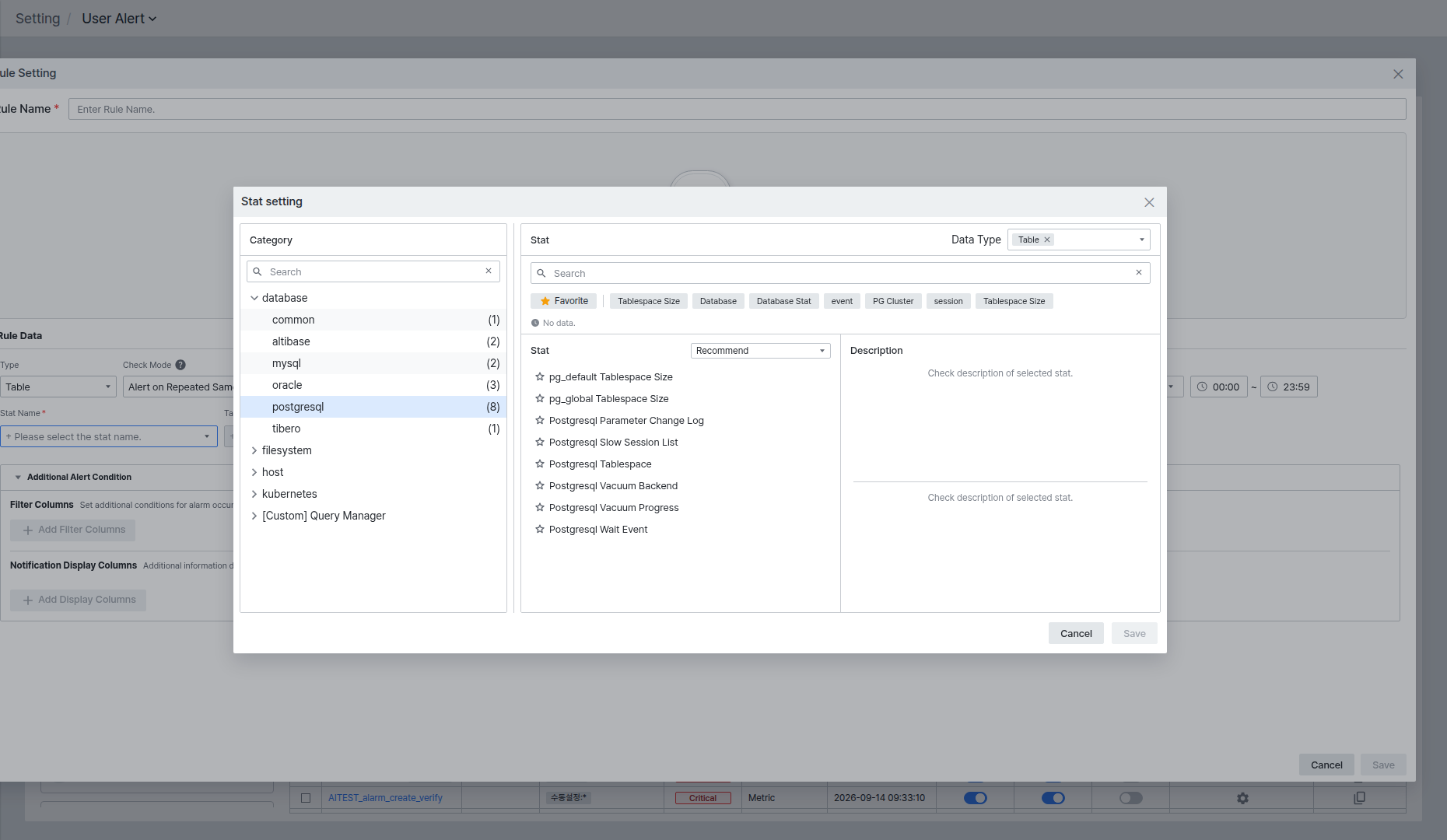Select the altibase category
This screenshot has height=840, width=1447.
(x=373, y=341)
